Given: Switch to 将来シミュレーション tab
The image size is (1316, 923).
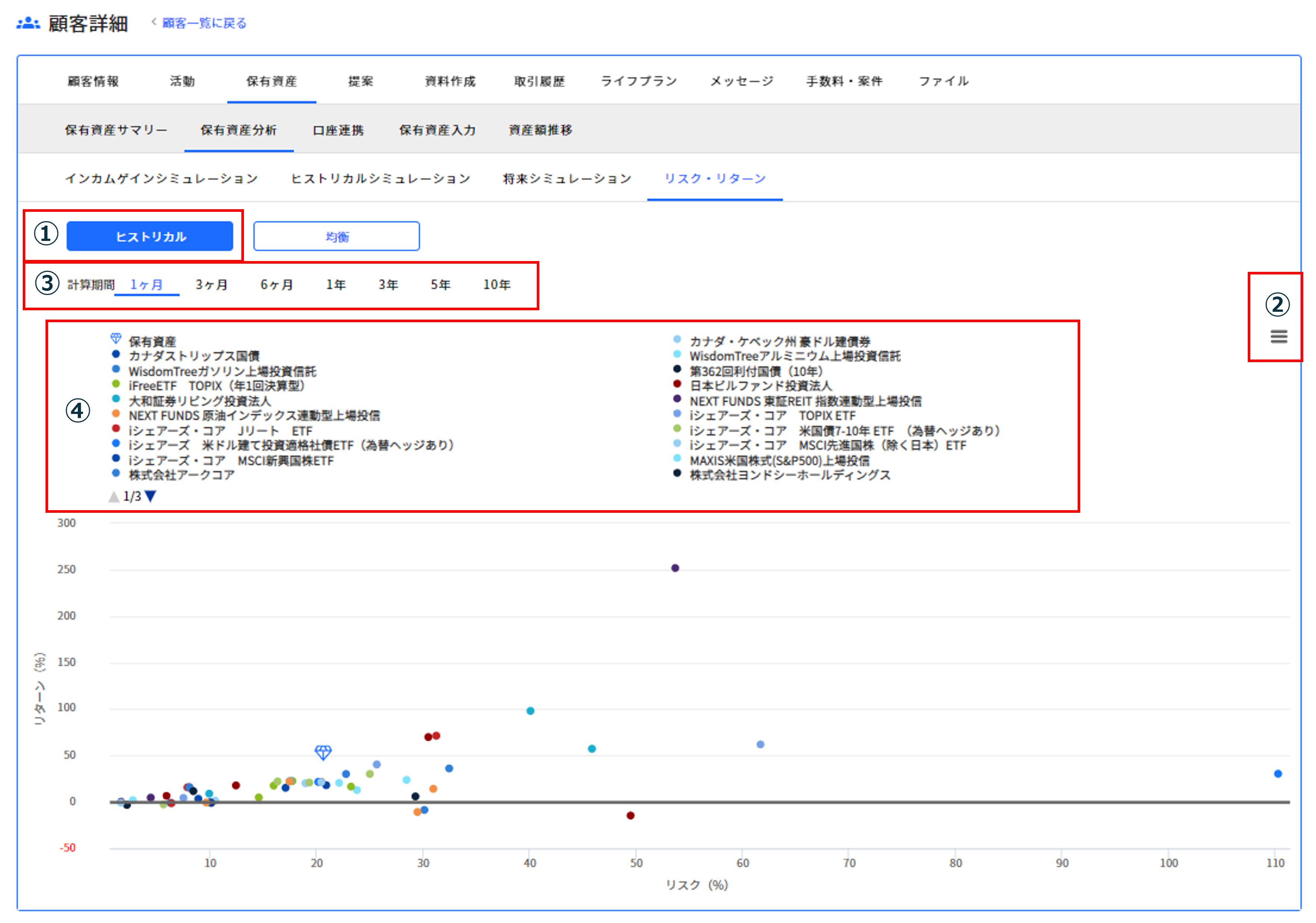Looking at the screenshot, I should tap(567, 179).
